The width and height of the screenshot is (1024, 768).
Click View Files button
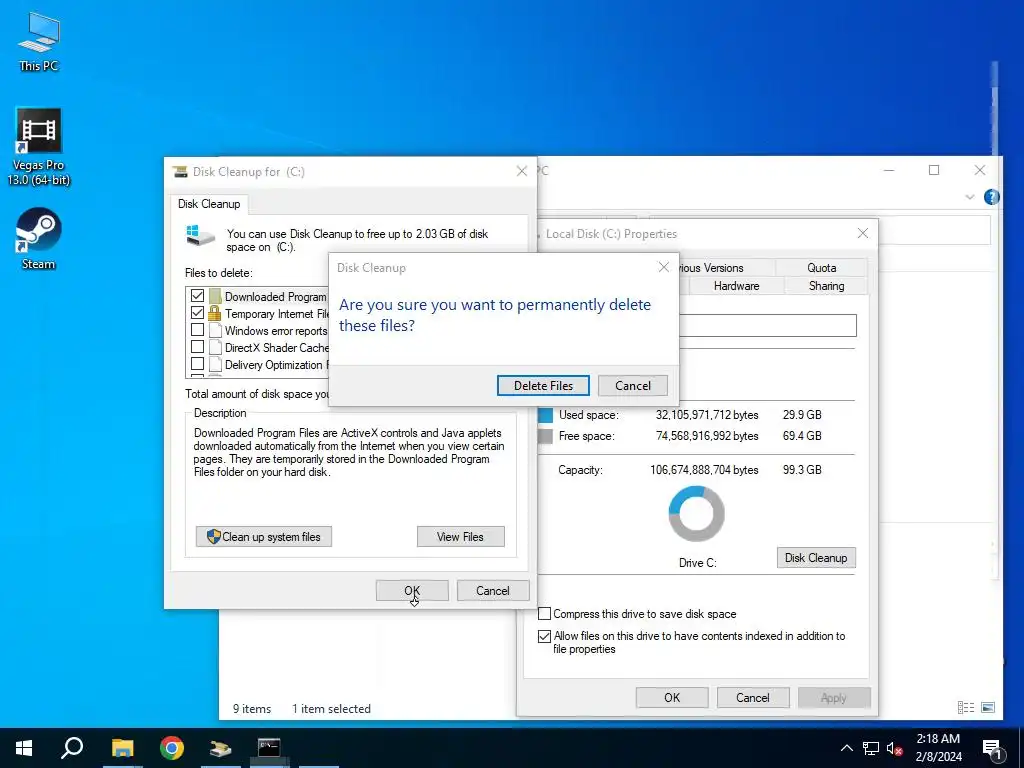point(460,537)
